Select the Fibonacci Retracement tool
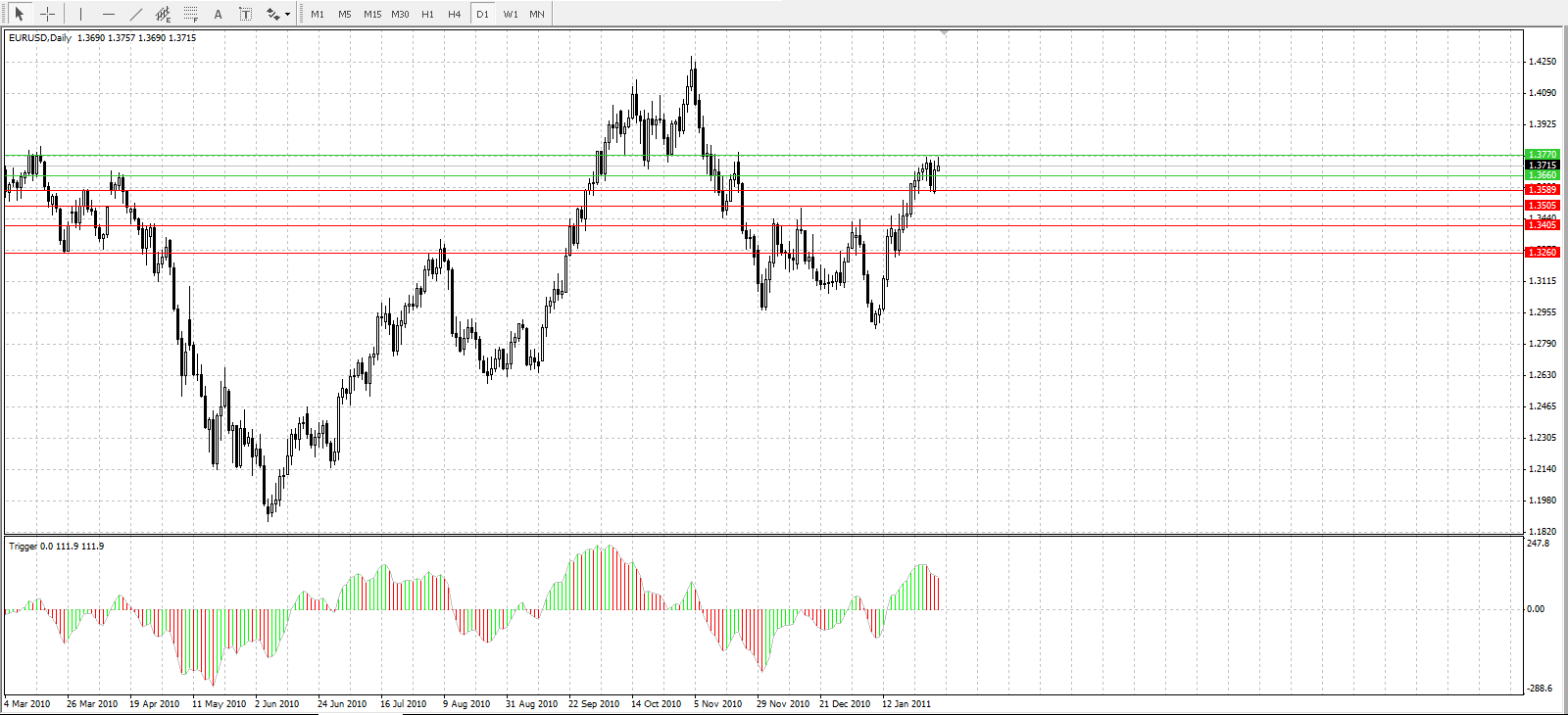 pyautogui.click(x=191, y=14)
